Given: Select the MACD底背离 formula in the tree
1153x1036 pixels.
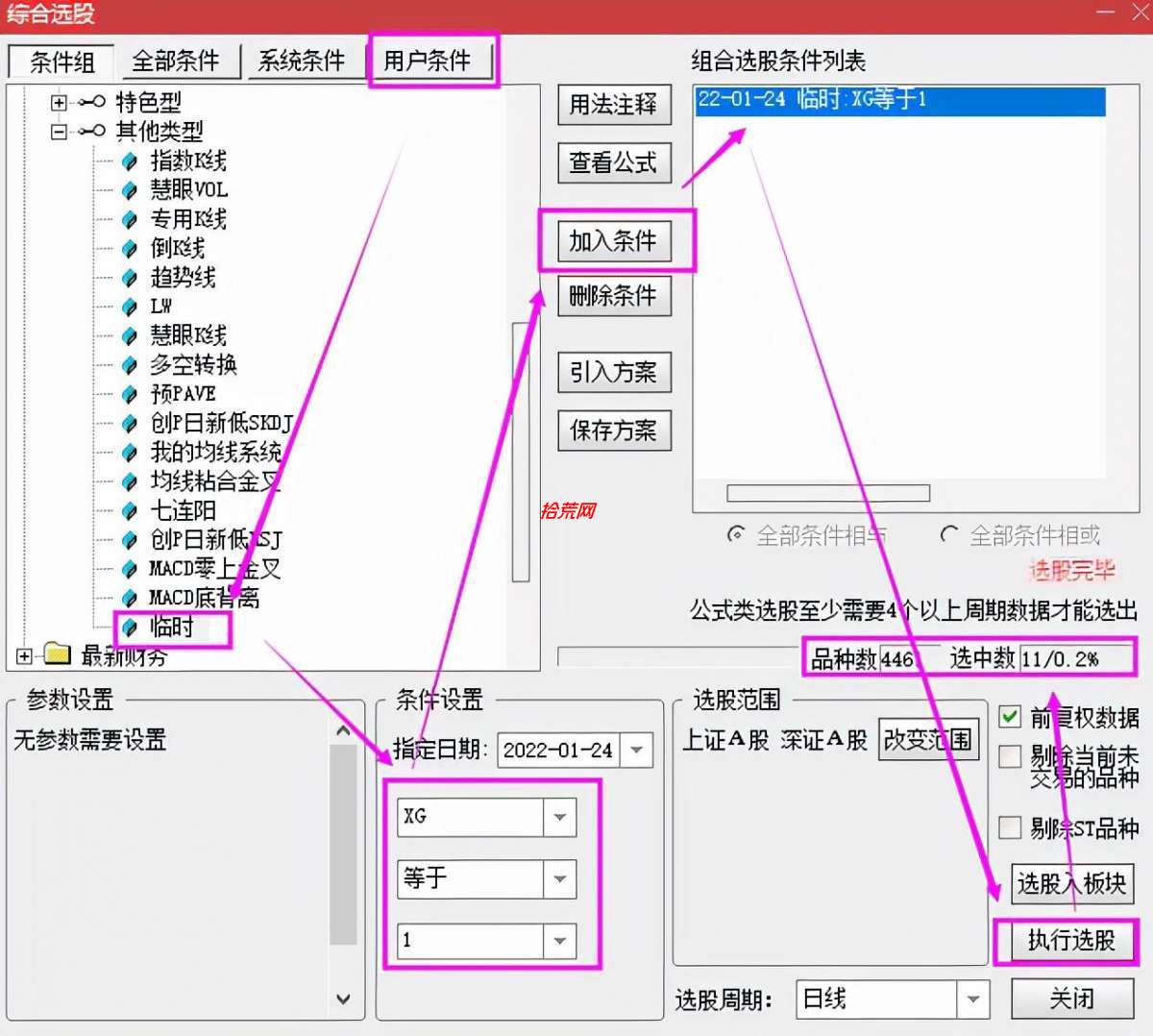Looking at the screenshot, I should [205, 599].
